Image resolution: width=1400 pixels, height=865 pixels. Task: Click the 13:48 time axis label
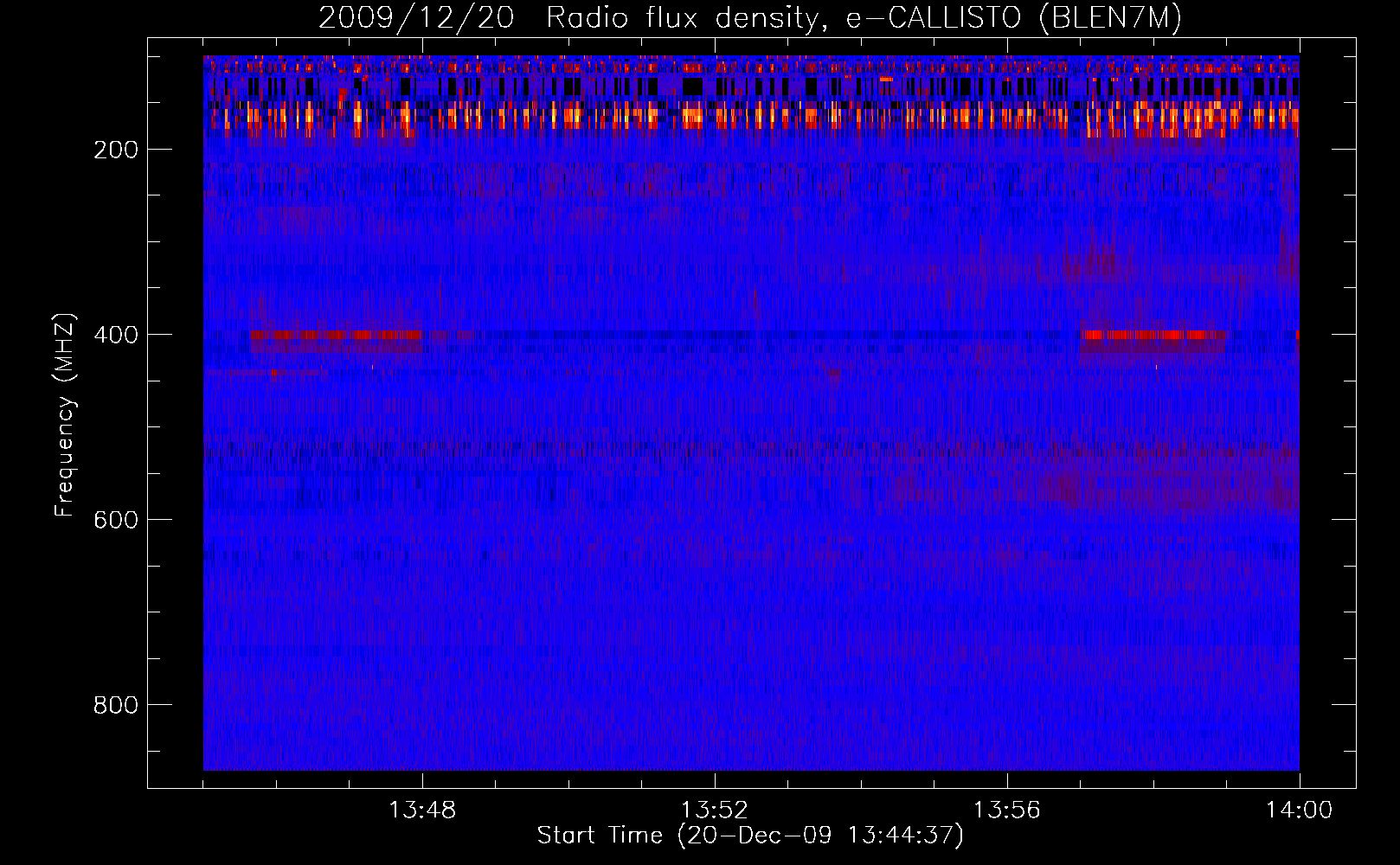pyautogui.click(x=422, y=811)
